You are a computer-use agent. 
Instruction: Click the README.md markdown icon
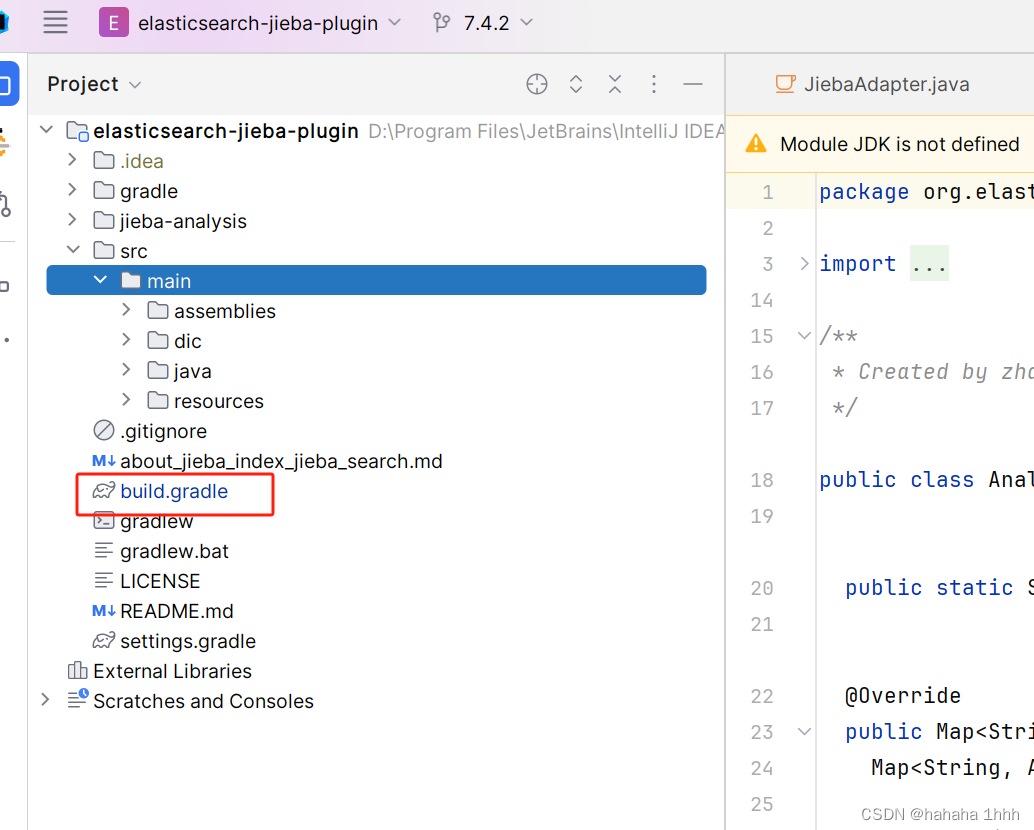point(104,611)
